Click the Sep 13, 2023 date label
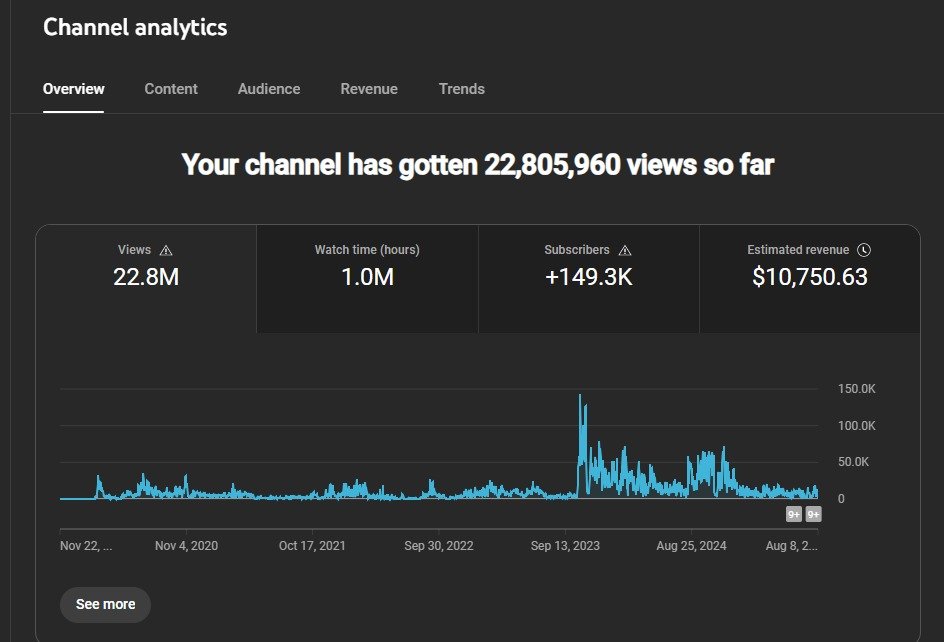This screenshot has height=642, width=944. click(565, 546)
